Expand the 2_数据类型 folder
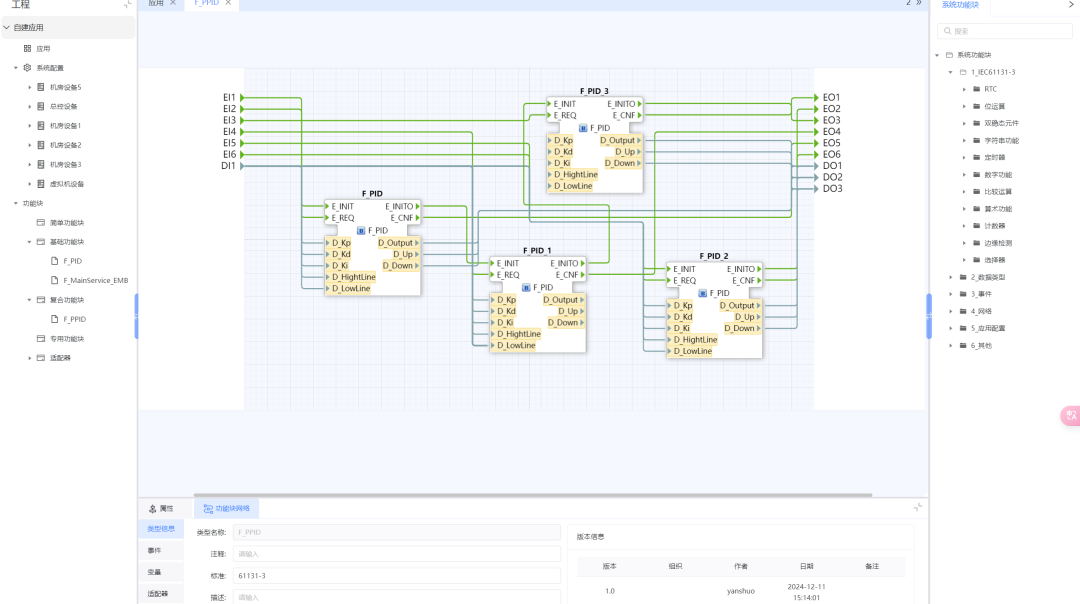The image size is (1080, 604). pyautogui.click(x=950, y=277)
